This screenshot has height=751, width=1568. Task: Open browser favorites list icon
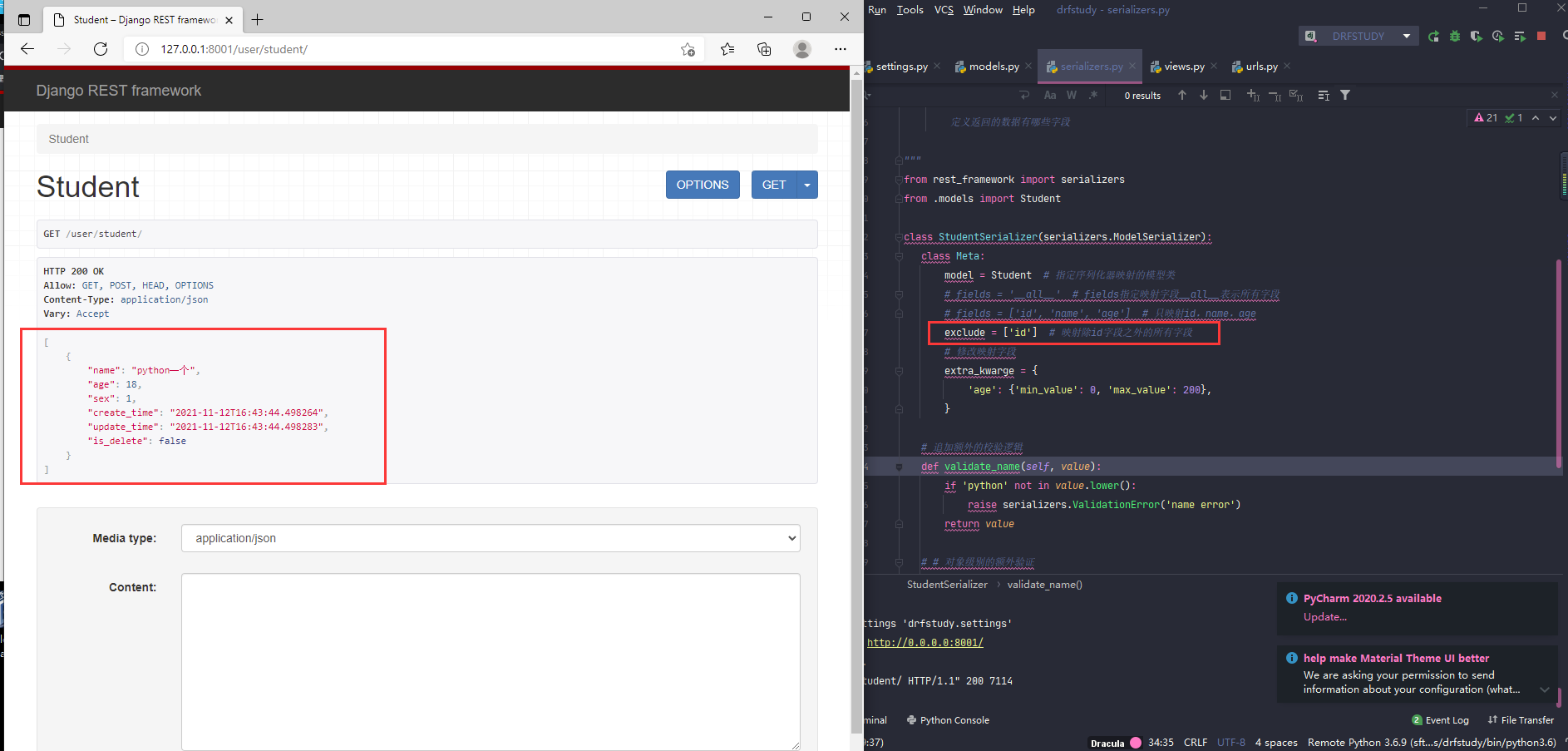(727, 49)
